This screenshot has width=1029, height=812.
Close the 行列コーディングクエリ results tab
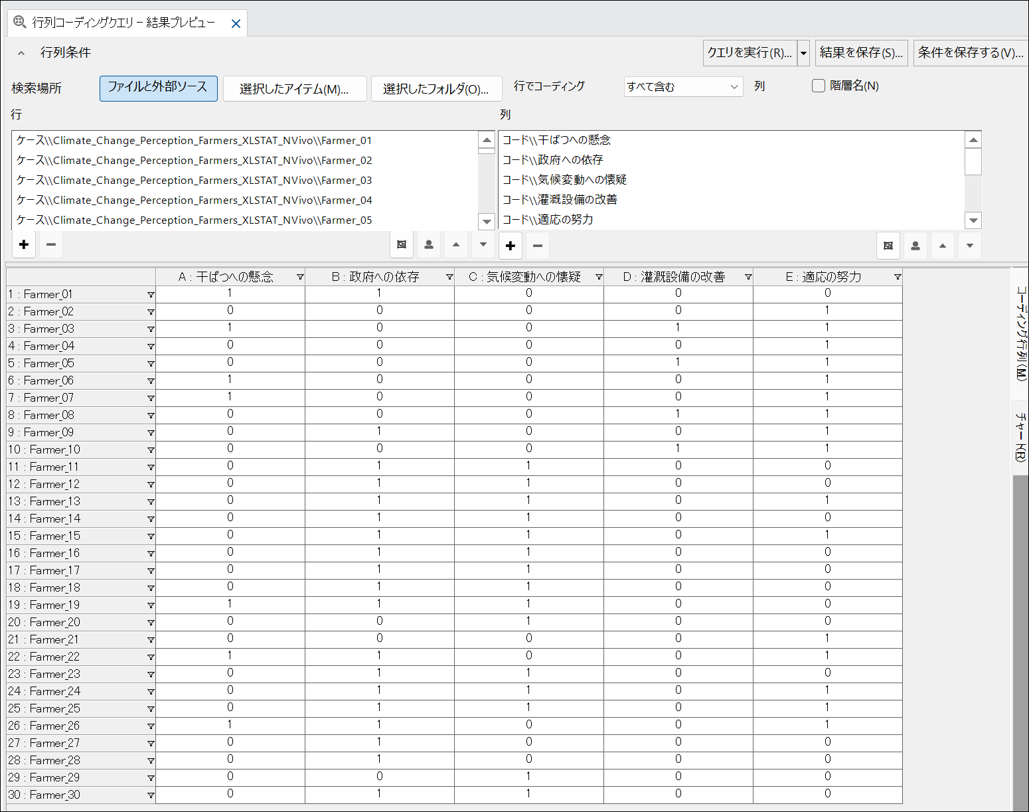pos(236,23)
